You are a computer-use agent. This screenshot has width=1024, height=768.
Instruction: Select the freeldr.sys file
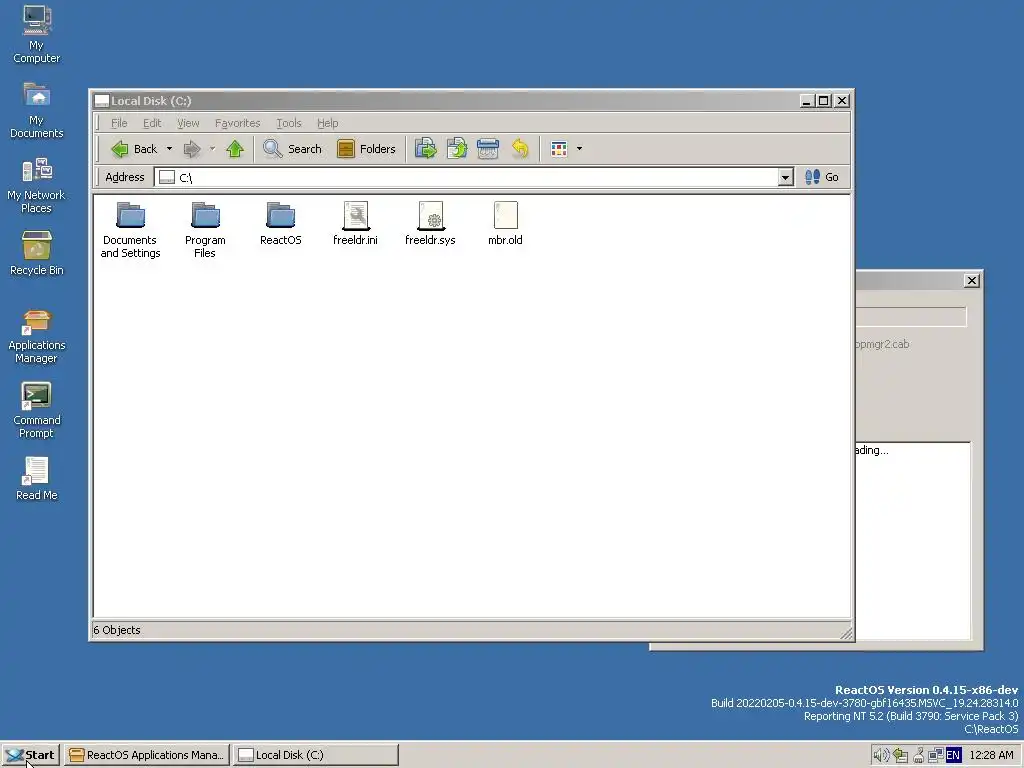coord(430,224)
